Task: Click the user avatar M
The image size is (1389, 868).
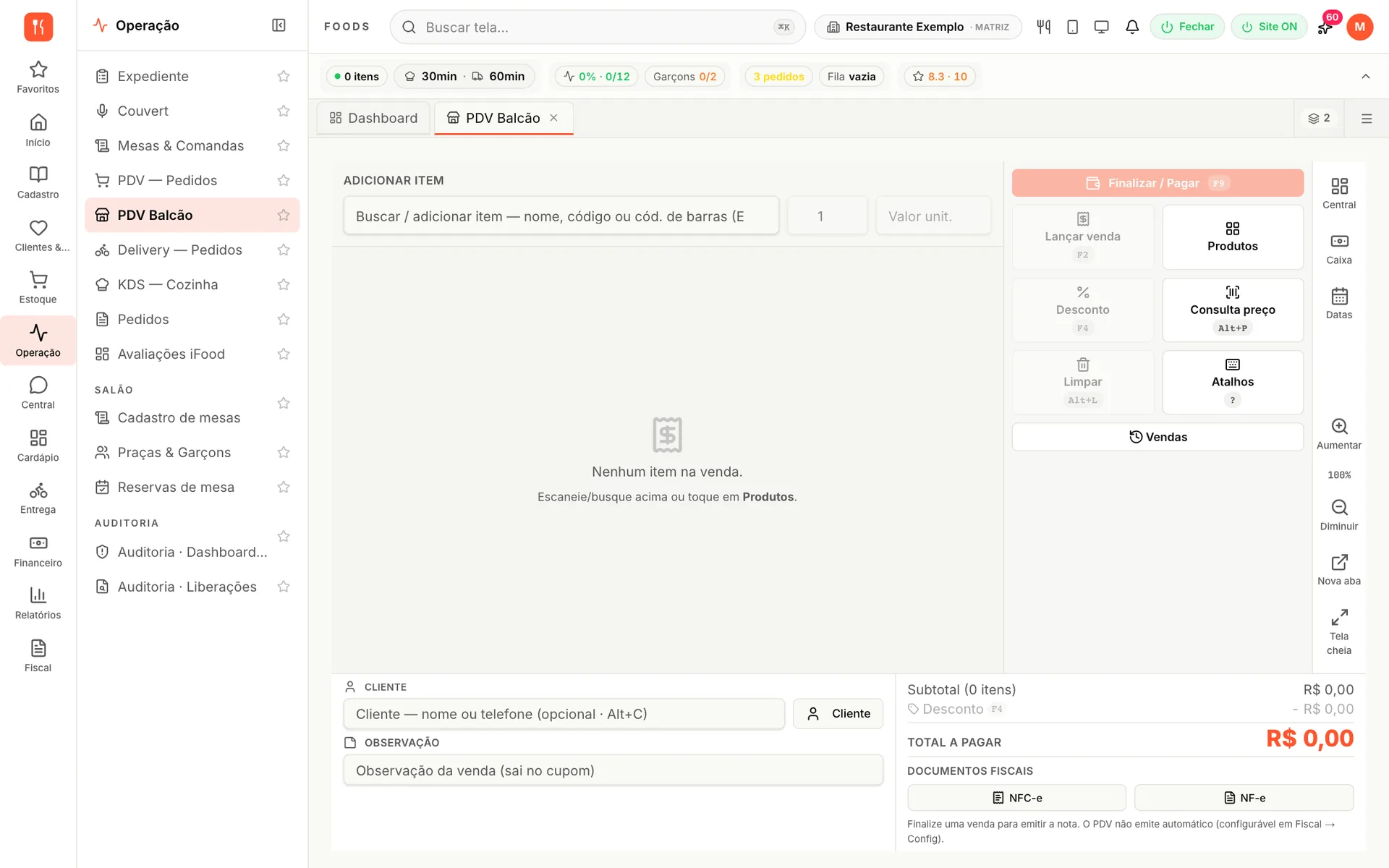Action: tap(1359, 27)
